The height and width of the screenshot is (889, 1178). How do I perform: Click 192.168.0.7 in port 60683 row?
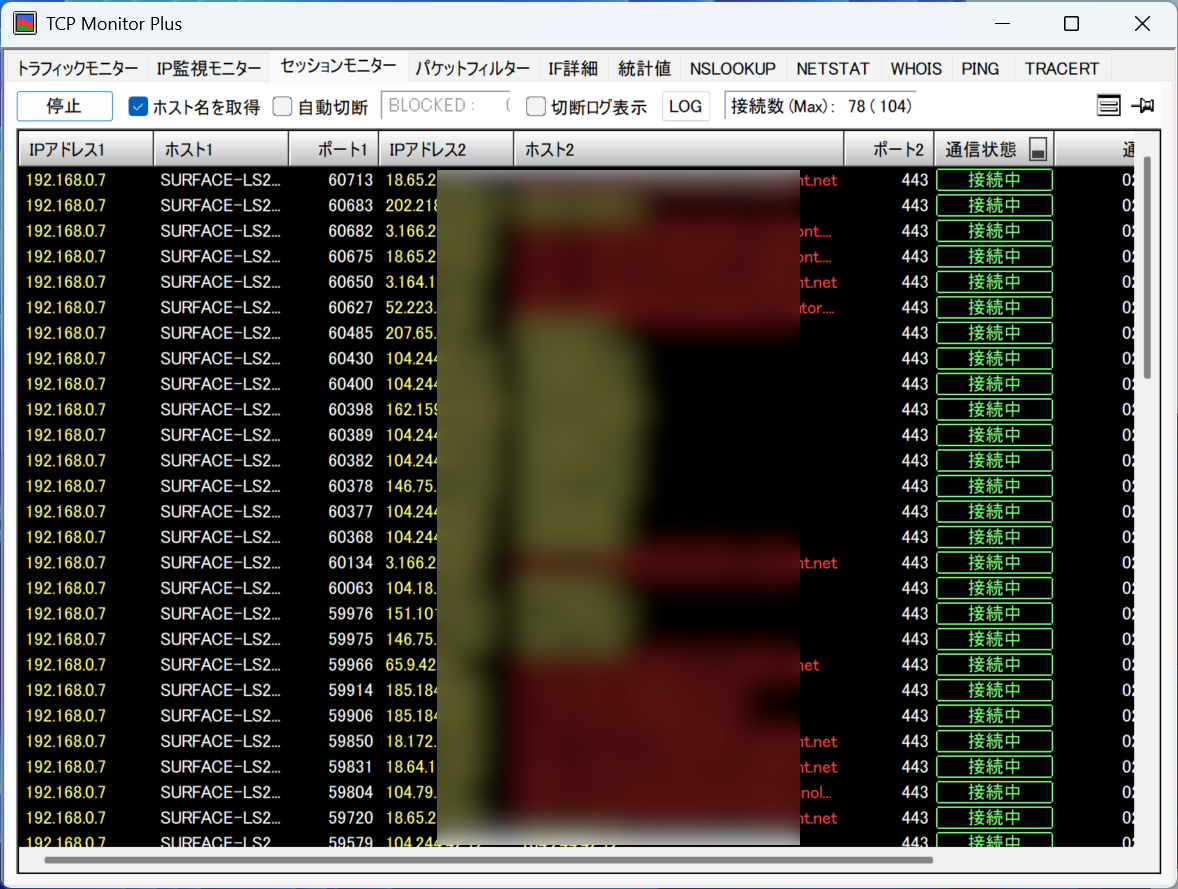pos(65,206)
